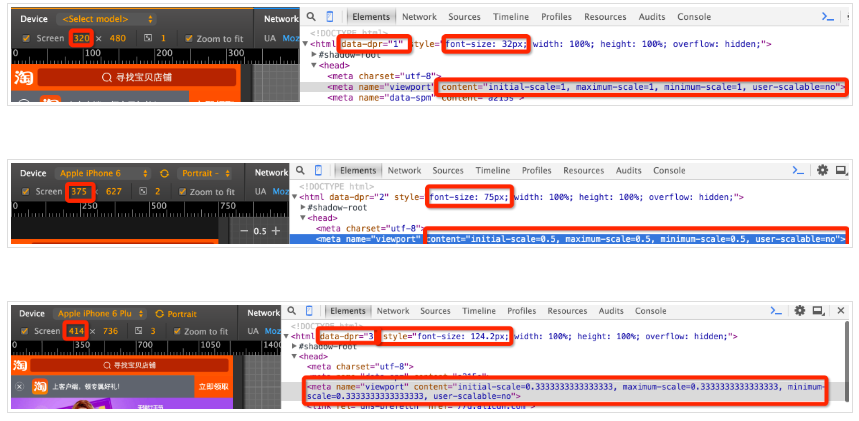The height and width of the screenshot is (421, 859).
Task: Click the rotate icon before Portrait in the iPhone 6 Plus panel
Action: pyautogui.click(x=159, y=314)
